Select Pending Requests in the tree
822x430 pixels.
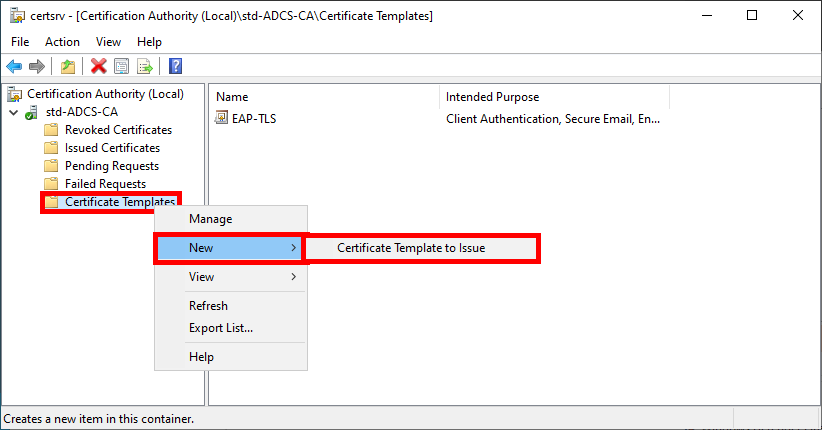pos(112,166)
